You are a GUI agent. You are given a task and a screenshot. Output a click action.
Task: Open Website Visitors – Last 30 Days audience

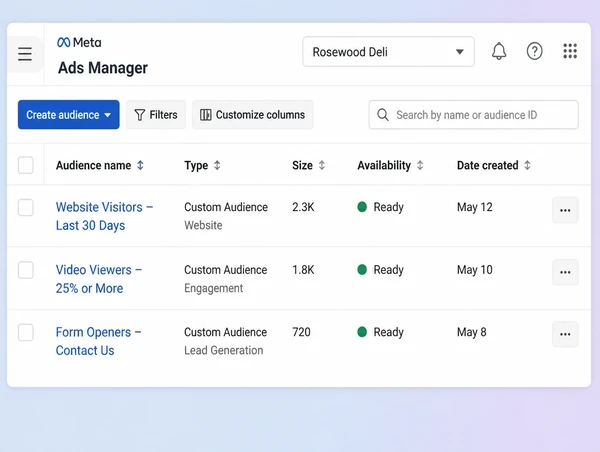pyautogui.click(x=104, y=216)
